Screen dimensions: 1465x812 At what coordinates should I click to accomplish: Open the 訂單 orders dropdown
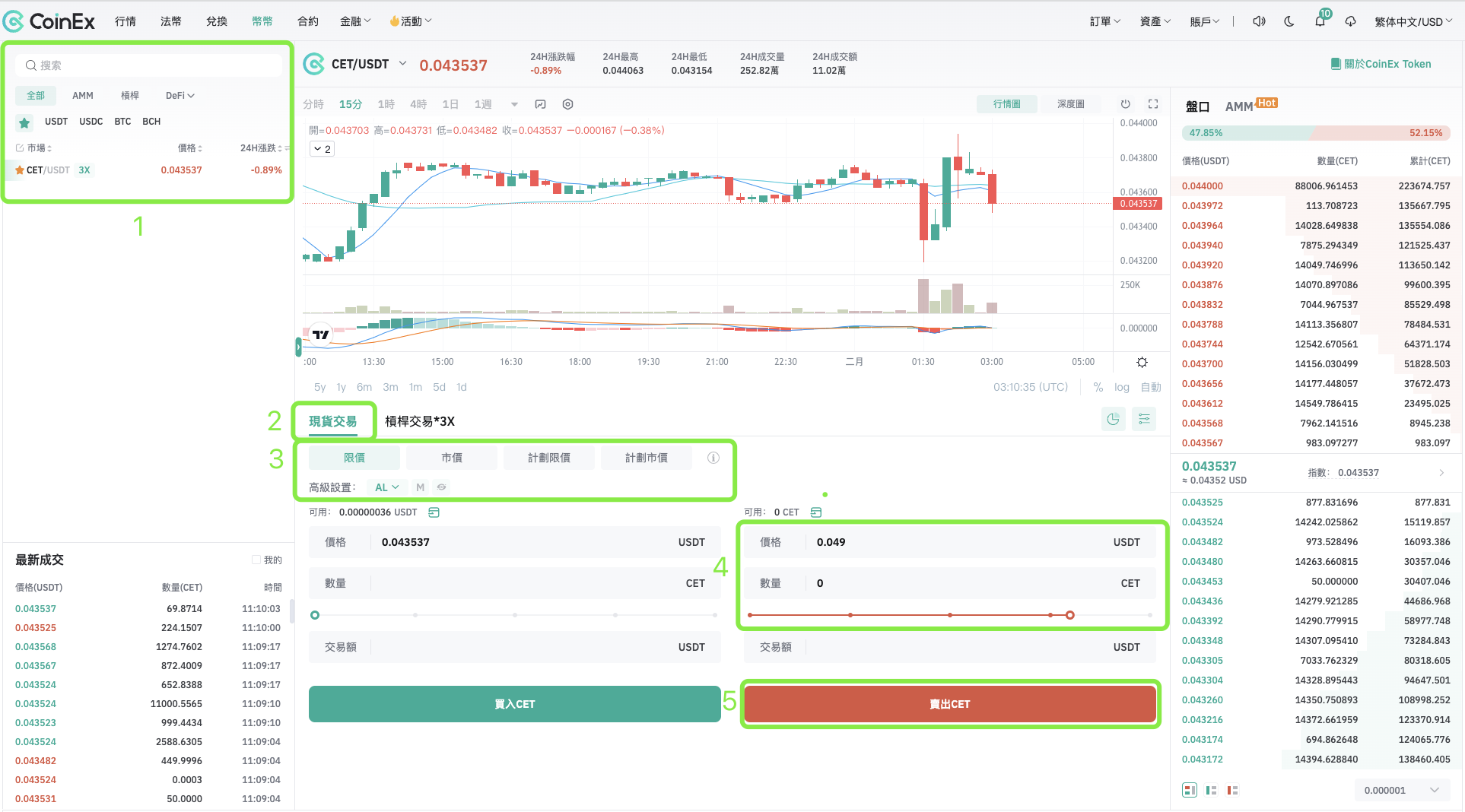(x=1105, y=21)
